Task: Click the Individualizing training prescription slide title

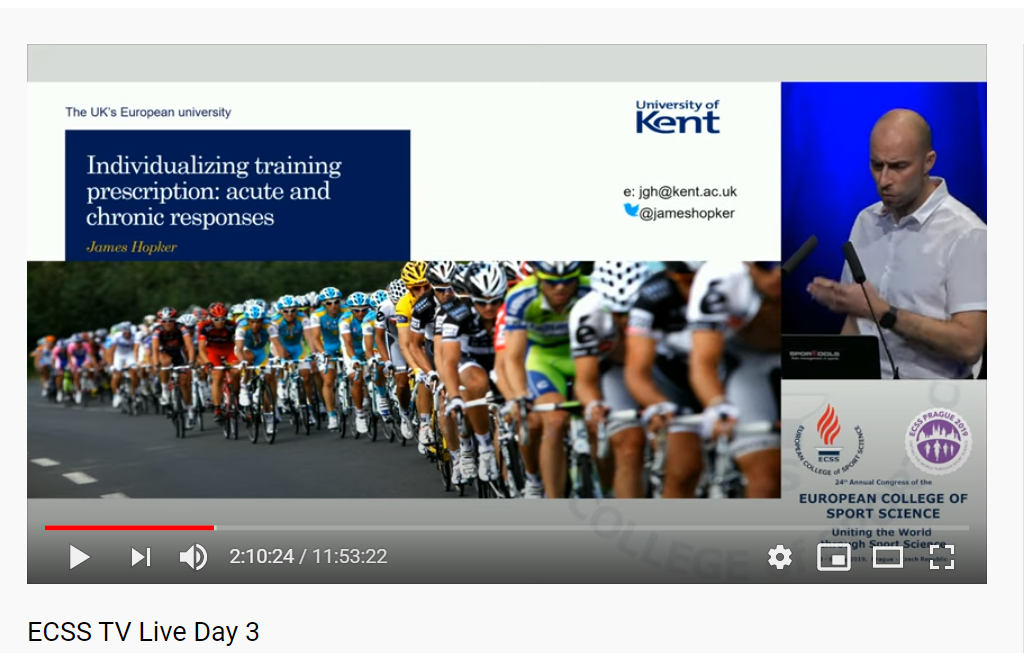Action: [x=214, y=190]
